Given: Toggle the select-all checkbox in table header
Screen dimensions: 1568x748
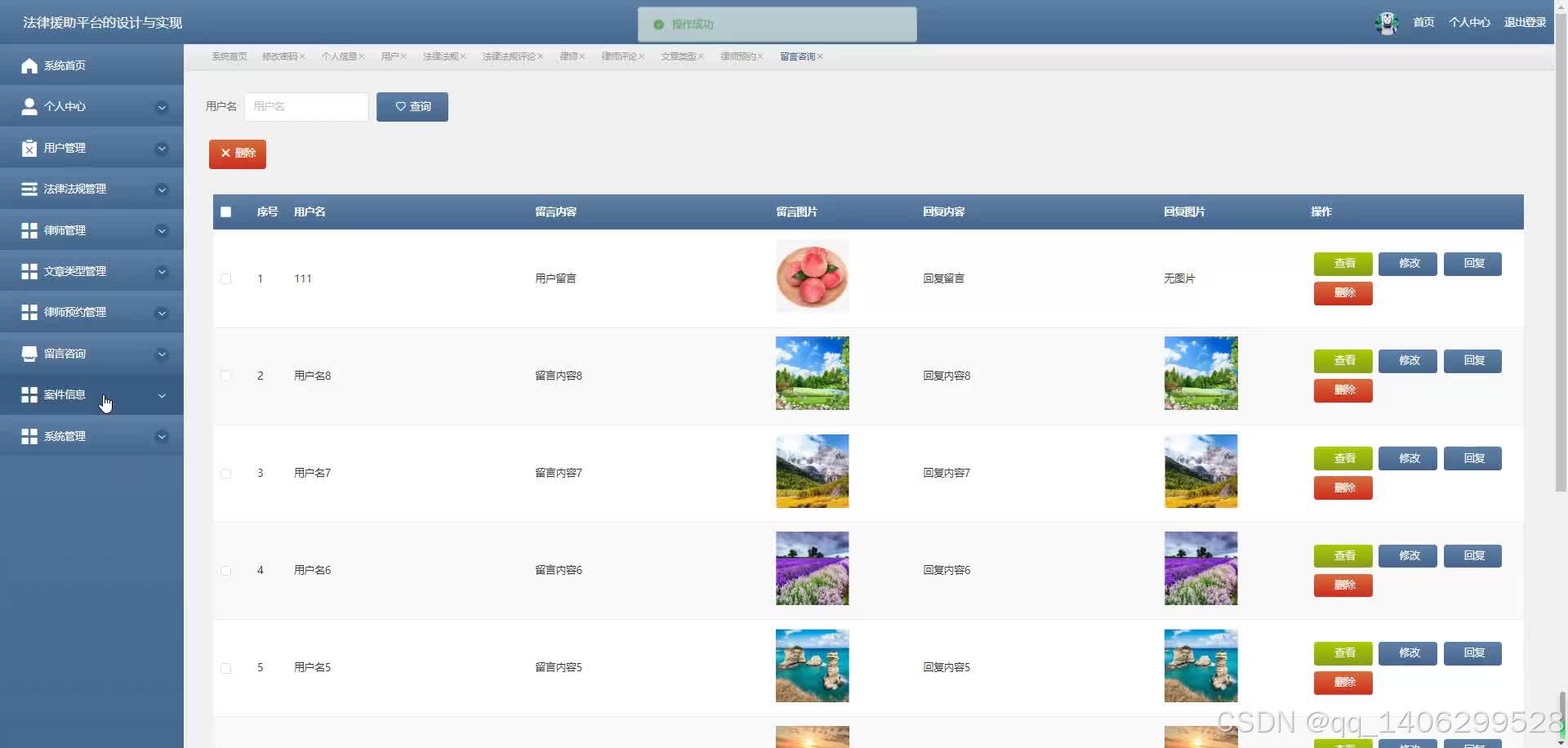Looking at the screenshot, I should coord(226,212).
